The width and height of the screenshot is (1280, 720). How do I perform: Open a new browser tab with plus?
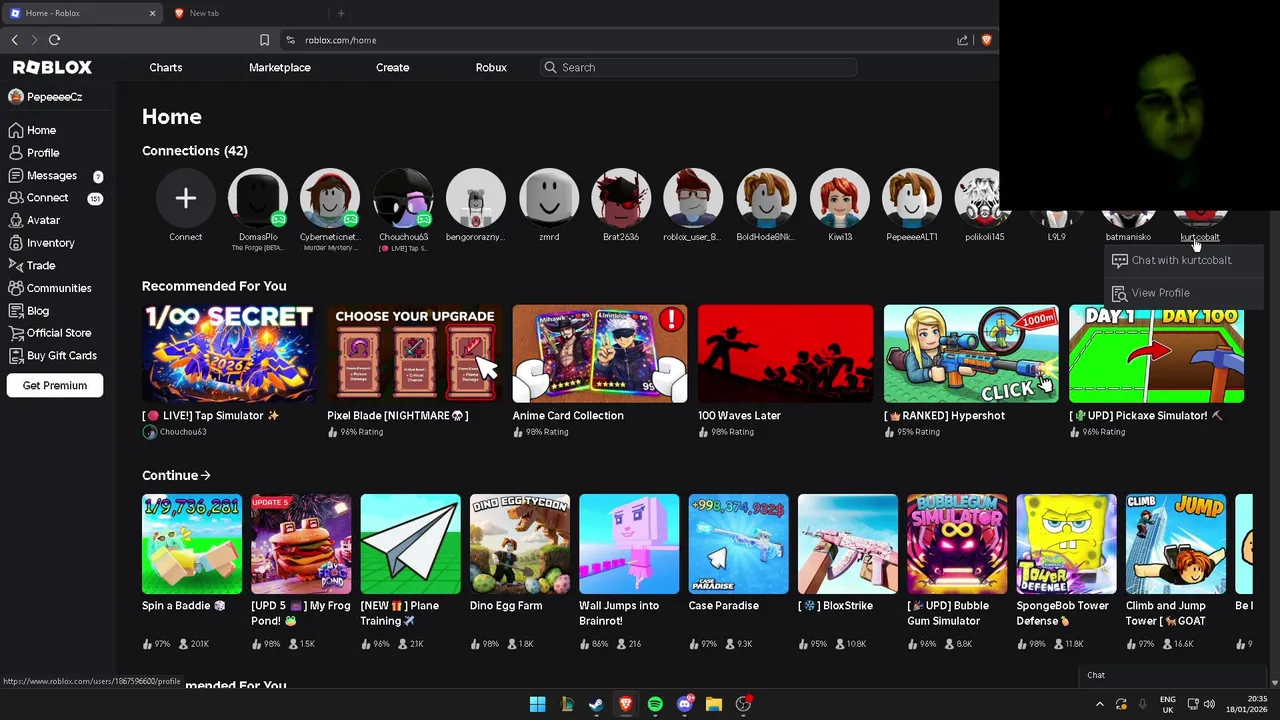(341, 13)
